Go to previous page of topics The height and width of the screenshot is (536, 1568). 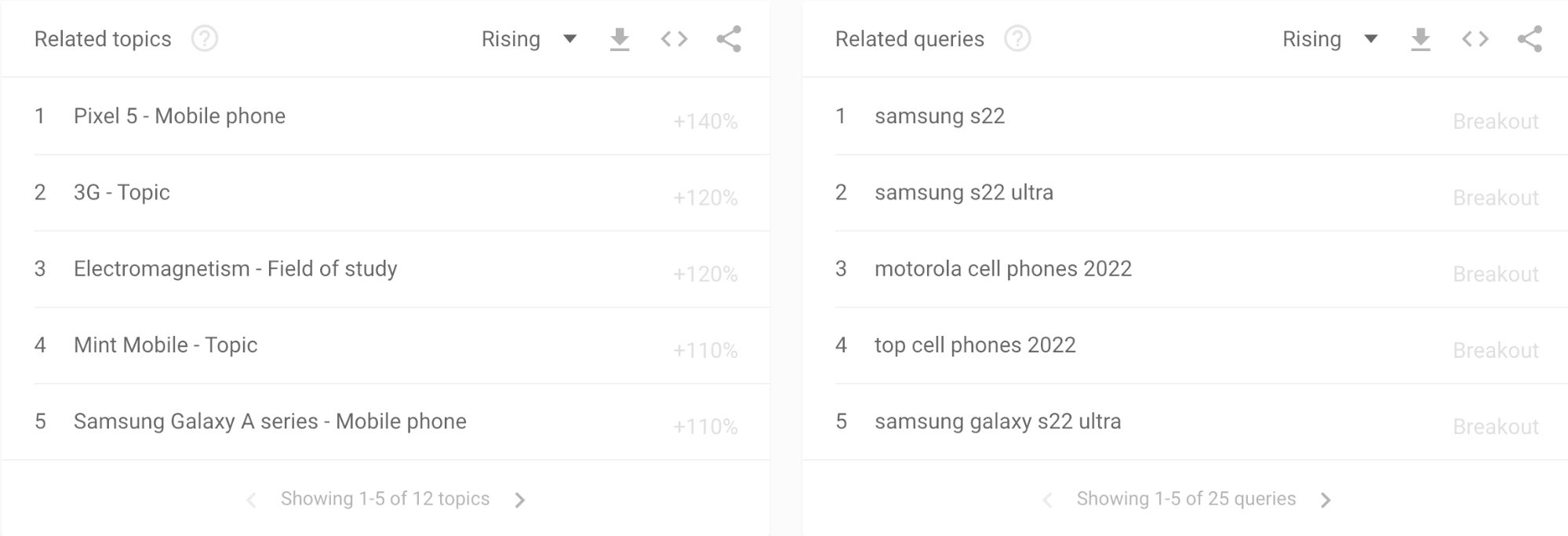(251, 500)
